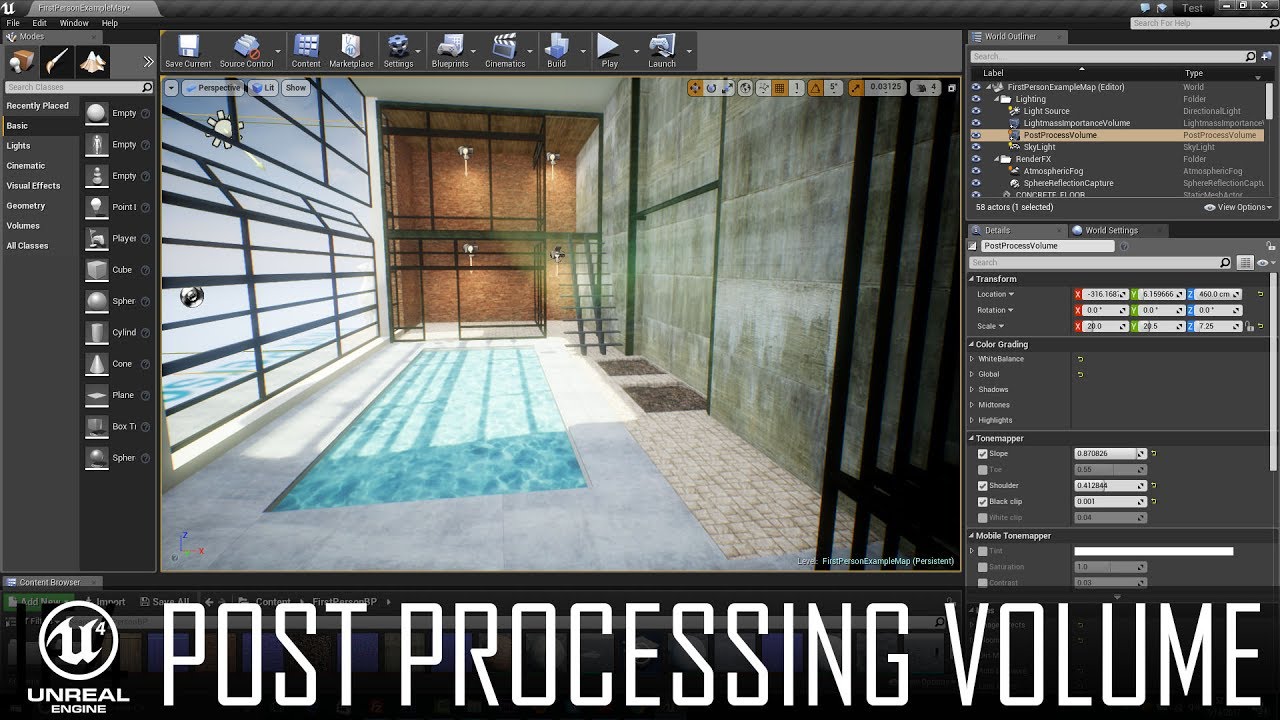This screenshot has width=1280, height=720.
Task: Click add folder icon in World Outliner
Action: pos(1264,57)
